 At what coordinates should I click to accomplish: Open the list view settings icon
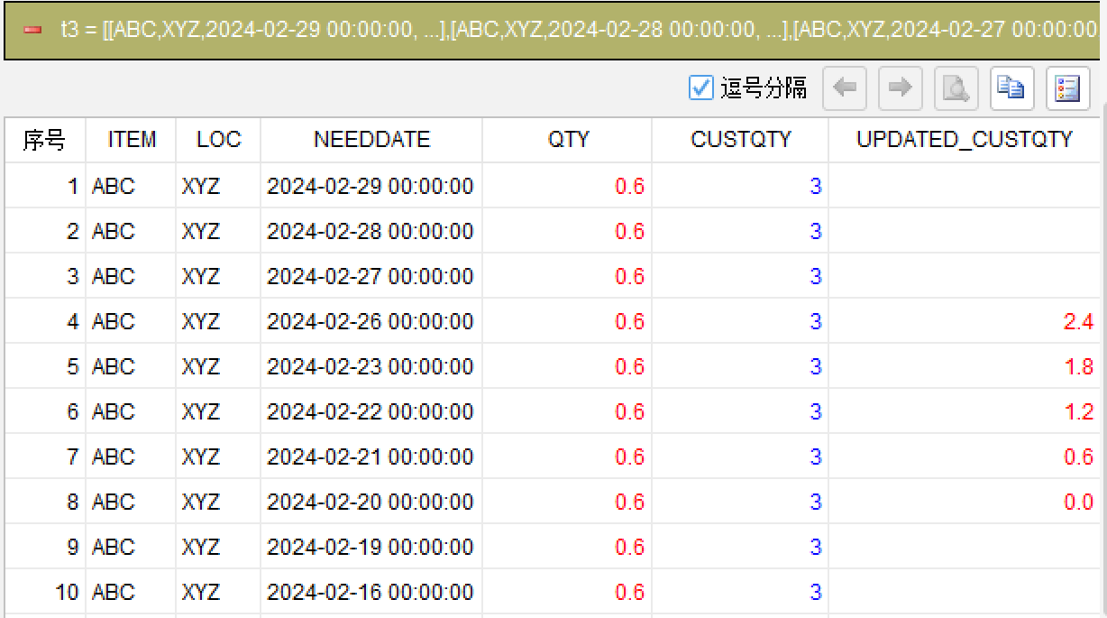click(1067, 88)
